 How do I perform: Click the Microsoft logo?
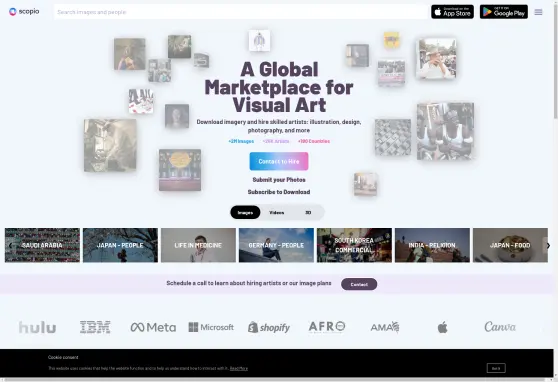211,327
